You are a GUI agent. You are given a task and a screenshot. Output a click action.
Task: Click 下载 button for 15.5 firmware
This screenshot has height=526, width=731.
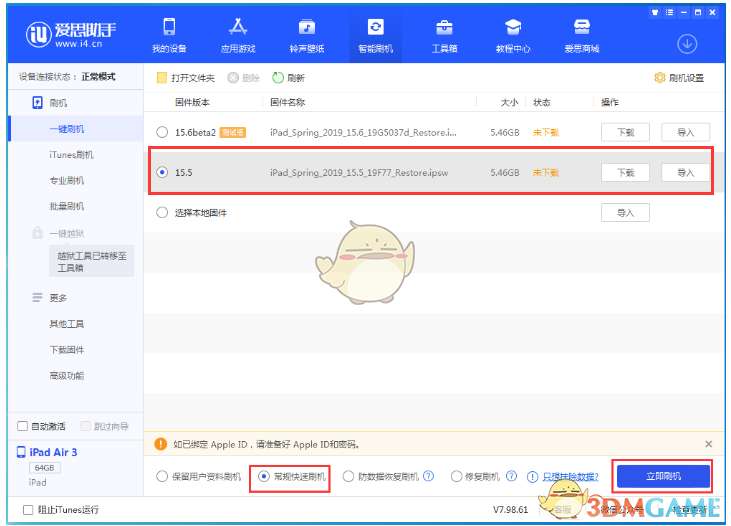[x=625, y=172]
